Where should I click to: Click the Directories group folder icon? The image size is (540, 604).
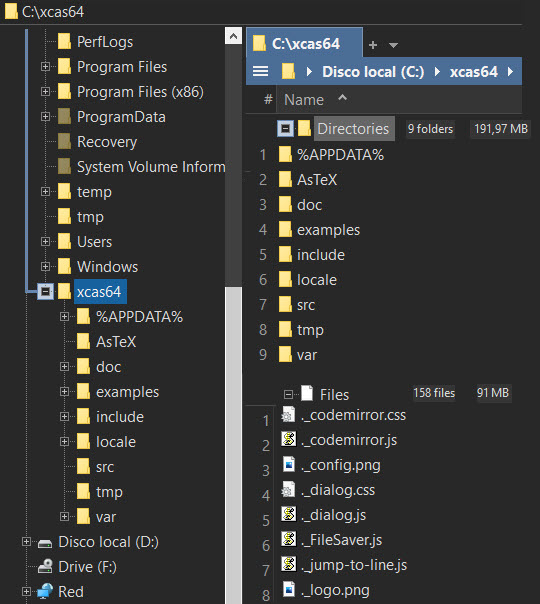tap(304, 128)
